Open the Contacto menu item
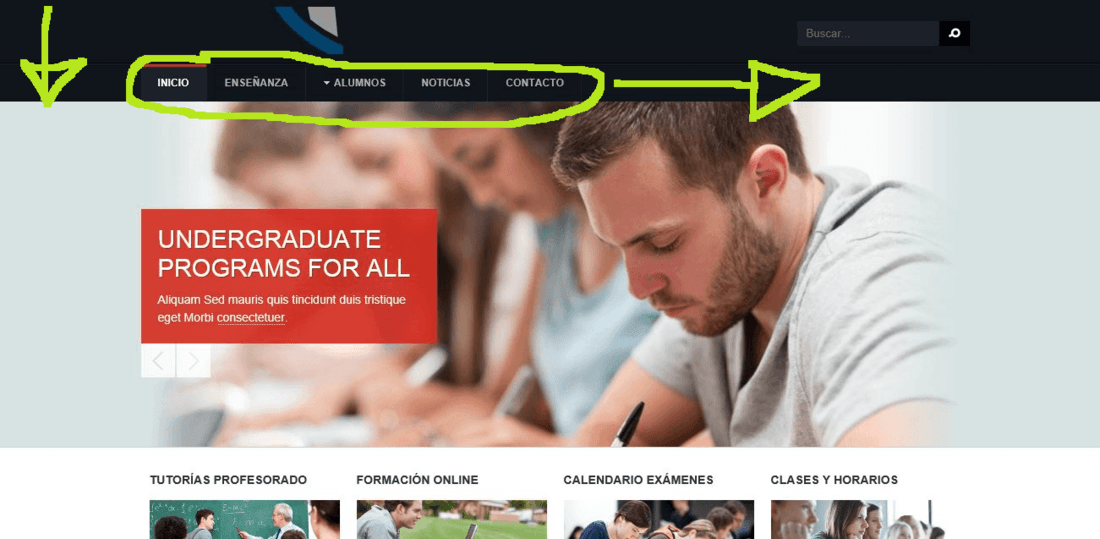Image resolution: width=1100 pixels, height=539 pixels. click(535, 83)
